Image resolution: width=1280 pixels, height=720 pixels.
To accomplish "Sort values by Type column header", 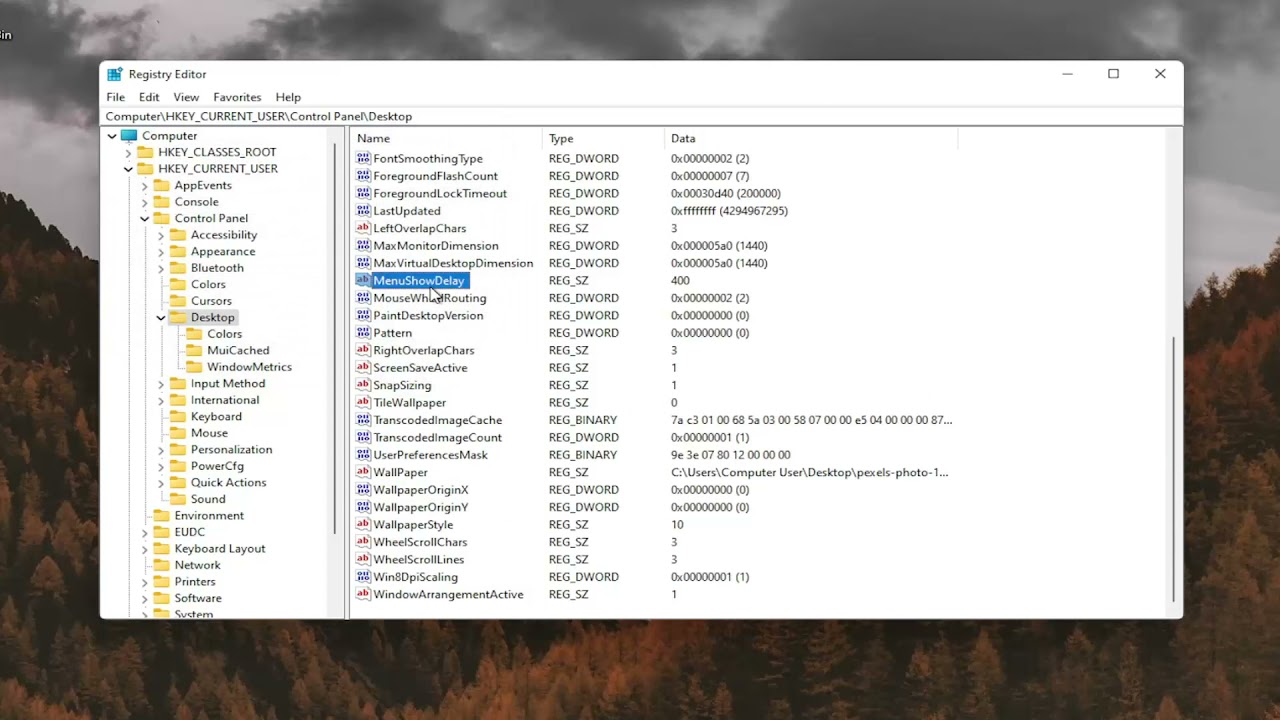I will pyautogui.click(x=604, y=138).
